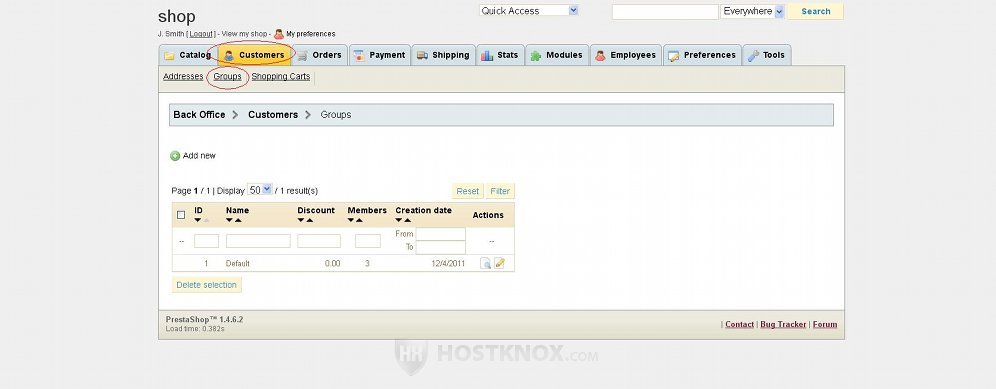
Task: Open the Shopping Carts submenu link
Action: (281, 76)
